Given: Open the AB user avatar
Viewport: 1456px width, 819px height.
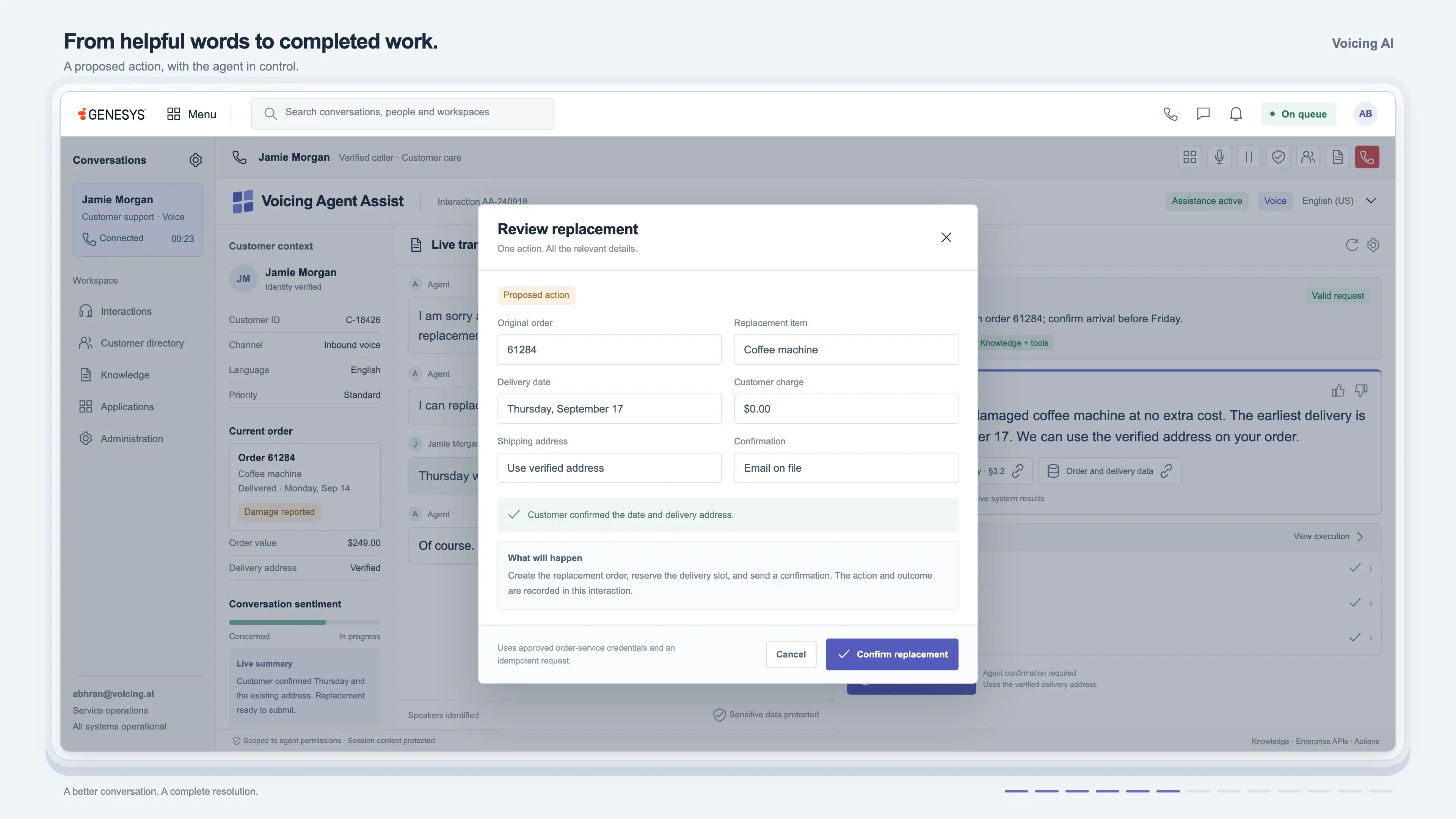Looking at the screenshot, I should click(x=1365, y=114).
